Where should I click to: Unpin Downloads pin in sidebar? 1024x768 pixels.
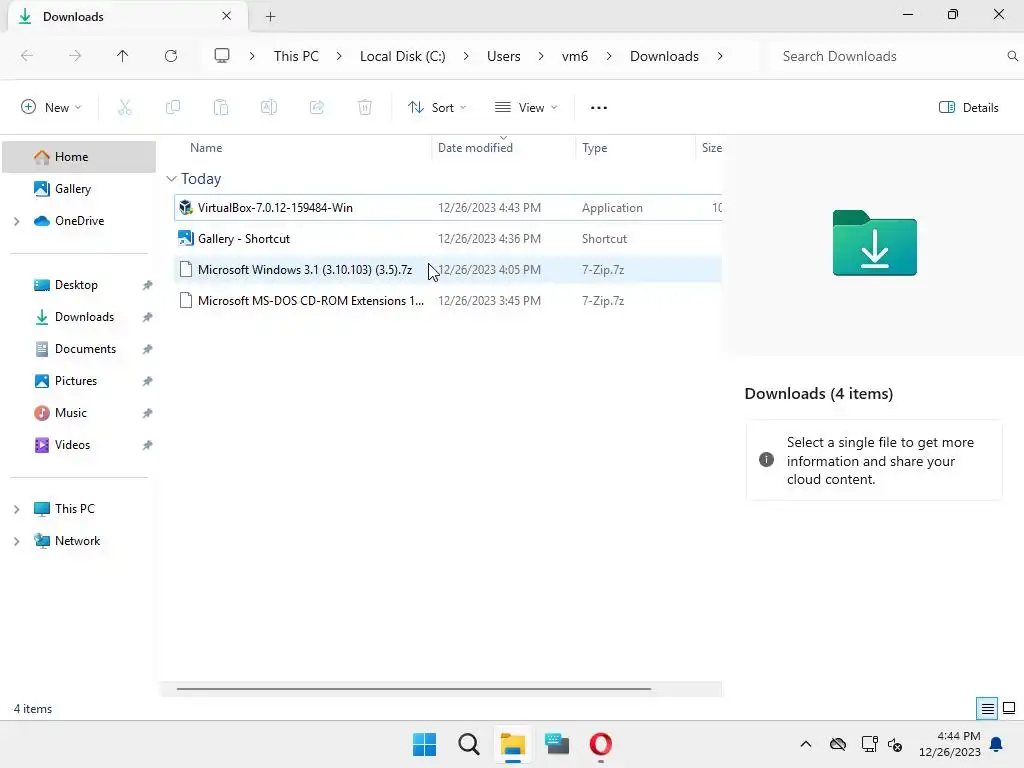tap(148, 317)
